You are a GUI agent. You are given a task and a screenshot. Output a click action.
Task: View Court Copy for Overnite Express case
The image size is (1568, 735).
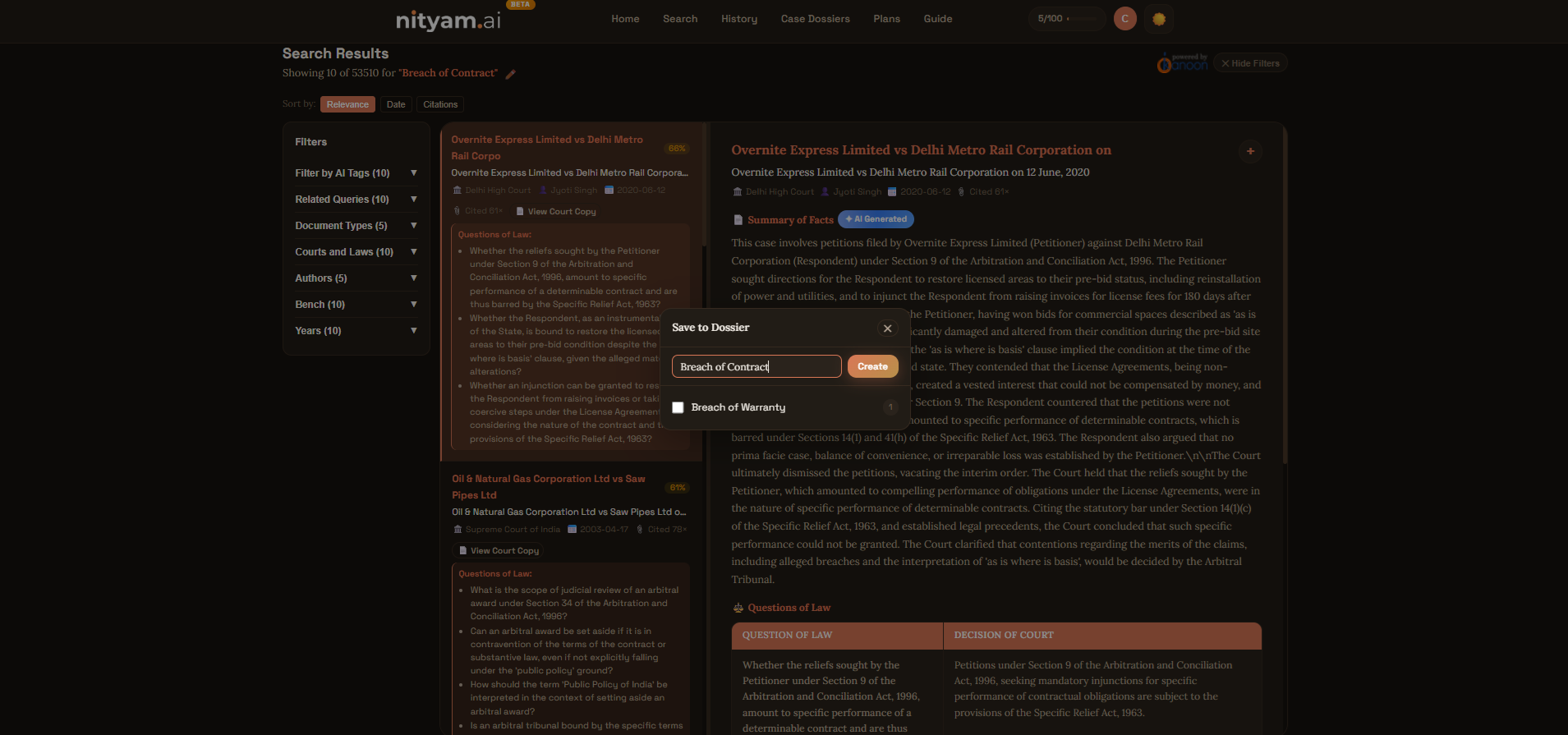point(556,212)
